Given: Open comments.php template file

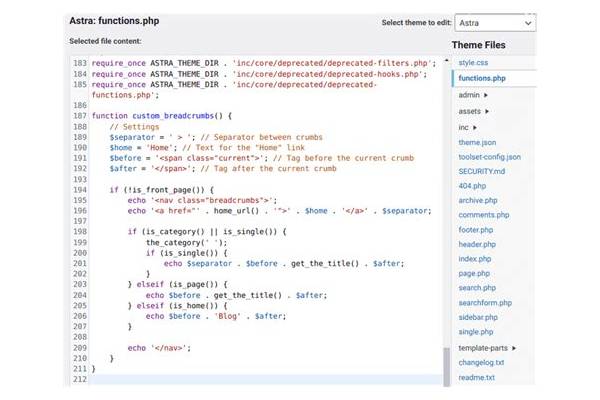Looking at the screenshot, I should [484, 215].
